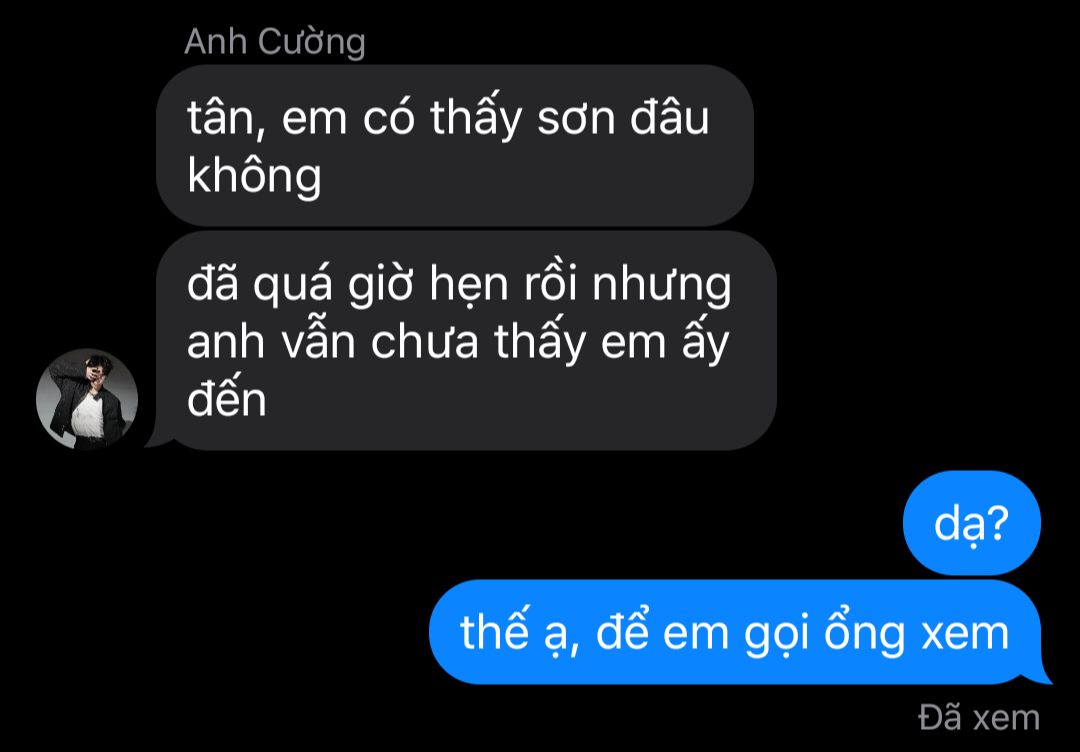
Task: Tap the blue "dạ?" message bubble
Action: click(x=971, y=523)
